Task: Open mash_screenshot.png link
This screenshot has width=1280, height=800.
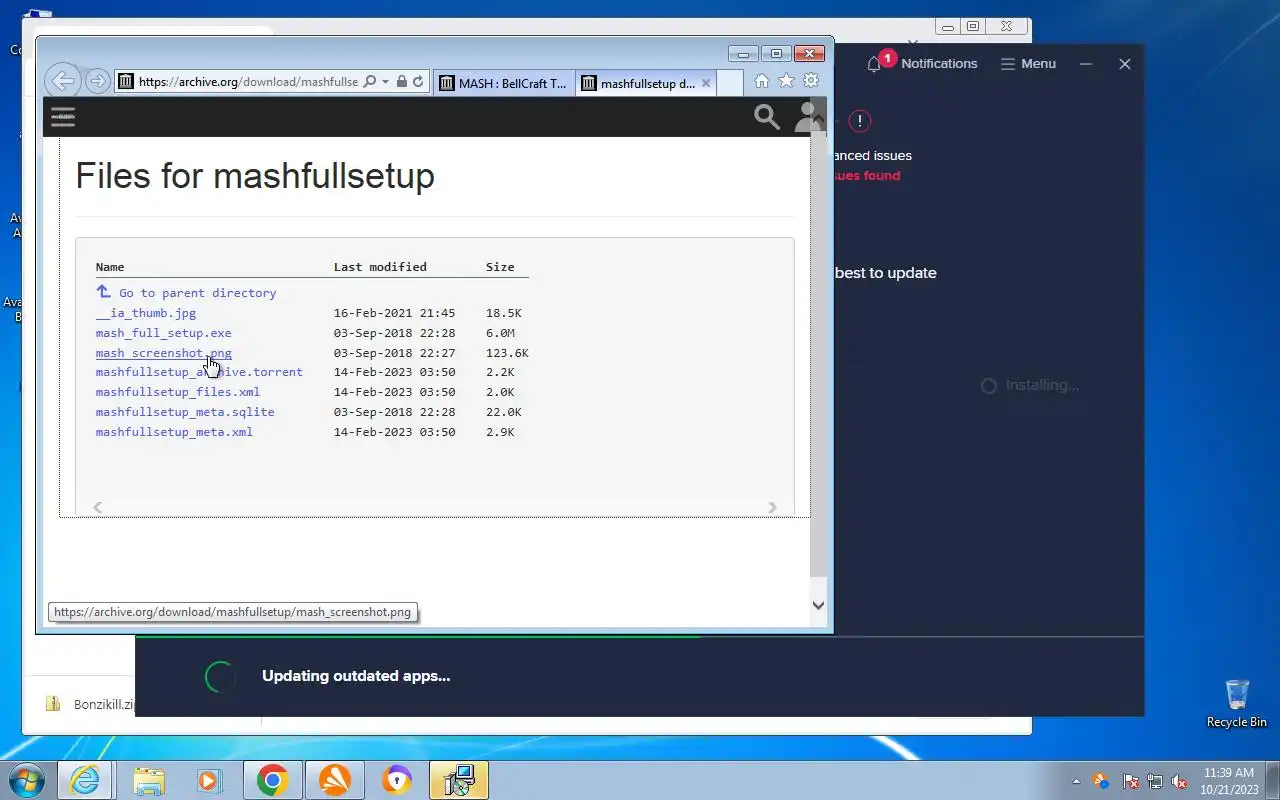Action: tap(163, 353)
